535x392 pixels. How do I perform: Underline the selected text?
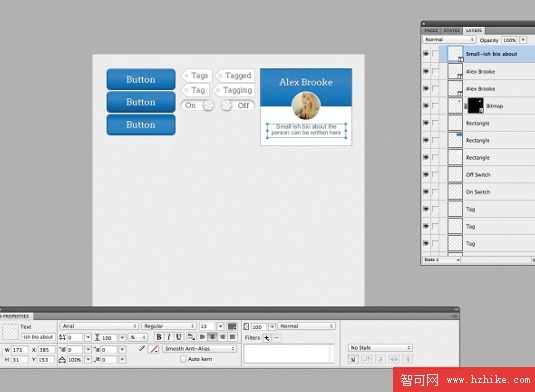pos(178,337)
